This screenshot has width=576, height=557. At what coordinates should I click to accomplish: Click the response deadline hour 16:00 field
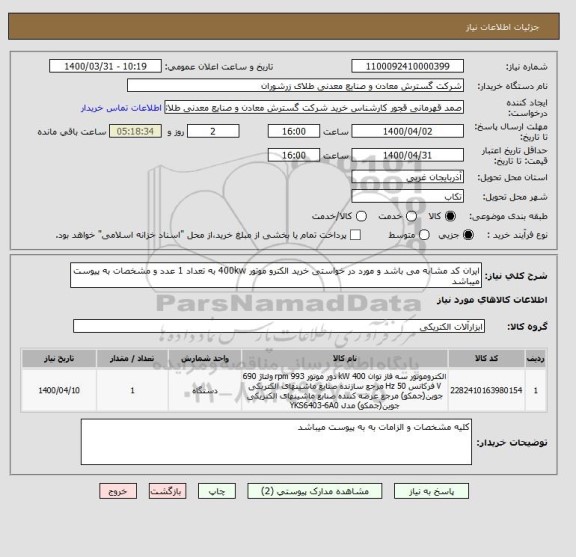tap(294, 131)
